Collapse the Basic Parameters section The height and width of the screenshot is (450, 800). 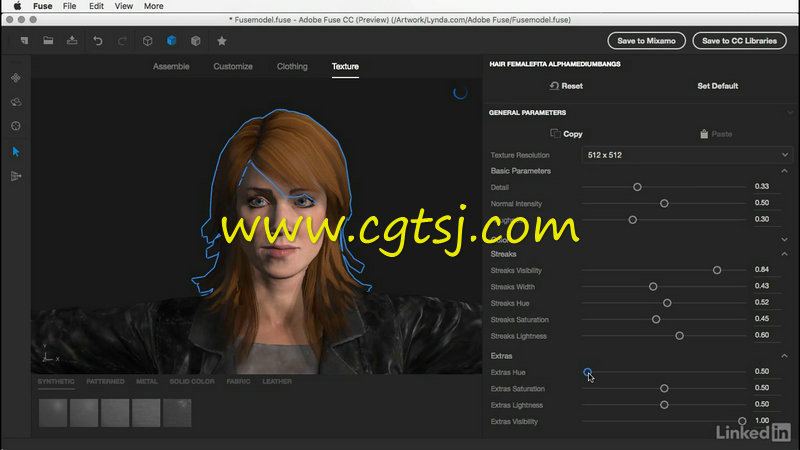785,171
